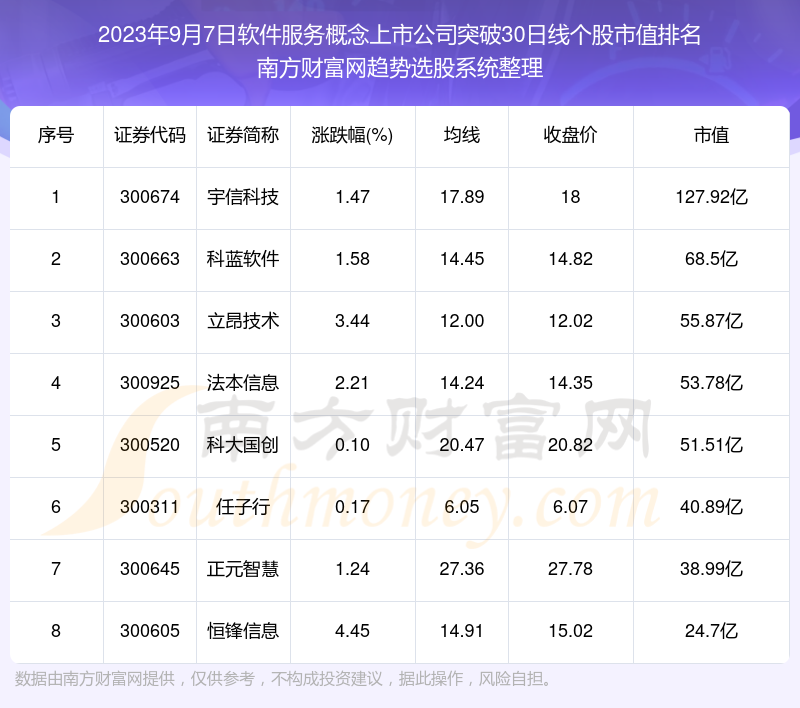Select stock code 300603
Screen dimensions: 800x708
tap(149, 321)
